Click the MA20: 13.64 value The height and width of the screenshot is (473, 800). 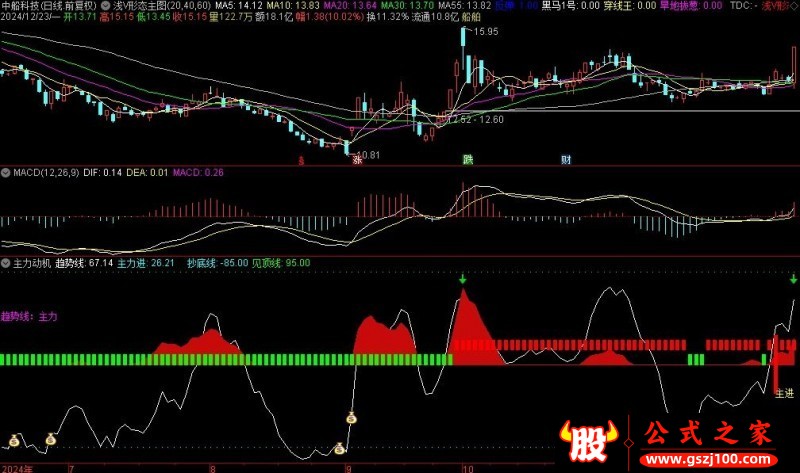[350, 6]
